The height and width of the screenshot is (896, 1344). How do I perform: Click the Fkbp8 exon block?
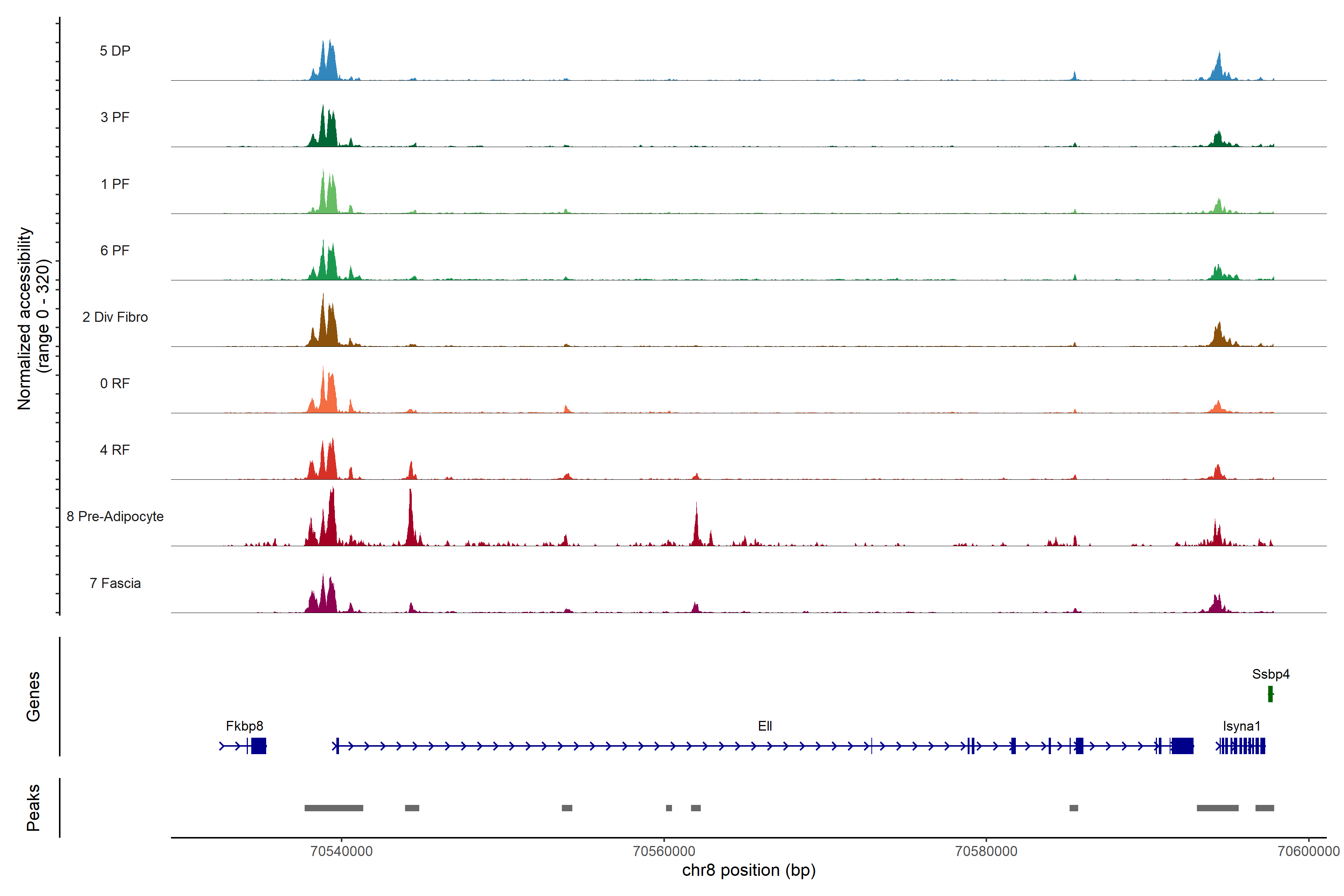tap(258, 746)
